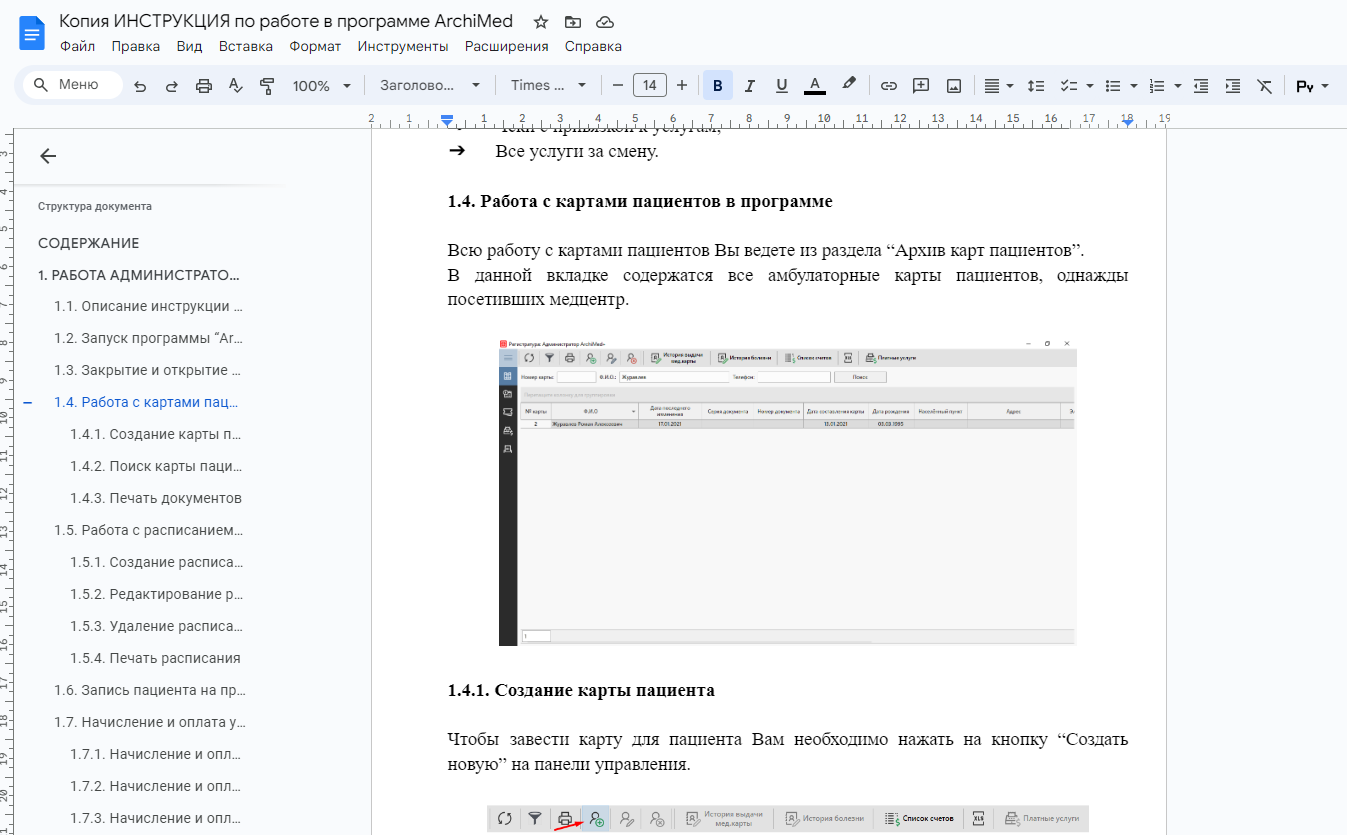Open the Times font family dropdown
Image resolution: width=1347 pixels, height=835 pixels.
point(549,86)
